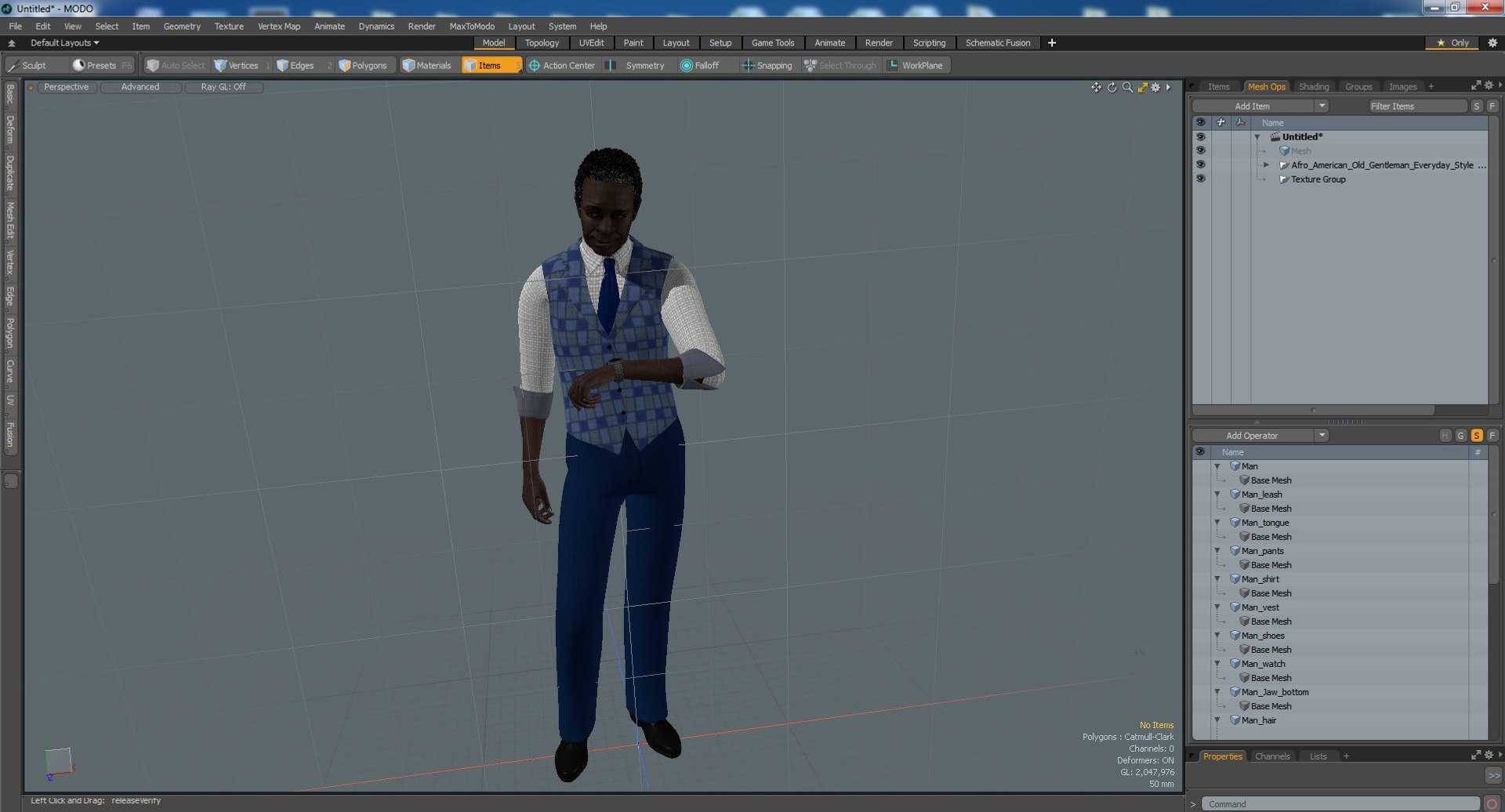This screenshot has width=1505, height=812.
Task: Select the Man_hair row
Action: tap(1340, 720)
